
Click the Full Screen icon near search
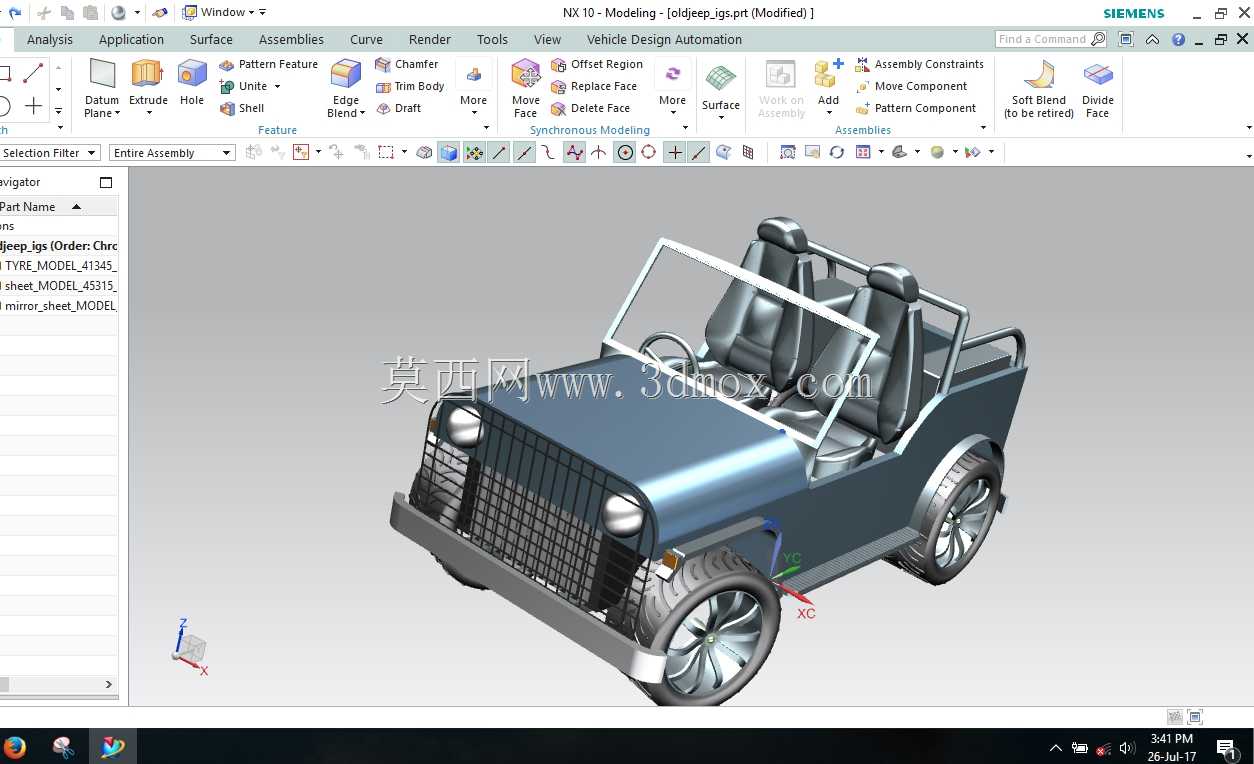pos(1126,39)
